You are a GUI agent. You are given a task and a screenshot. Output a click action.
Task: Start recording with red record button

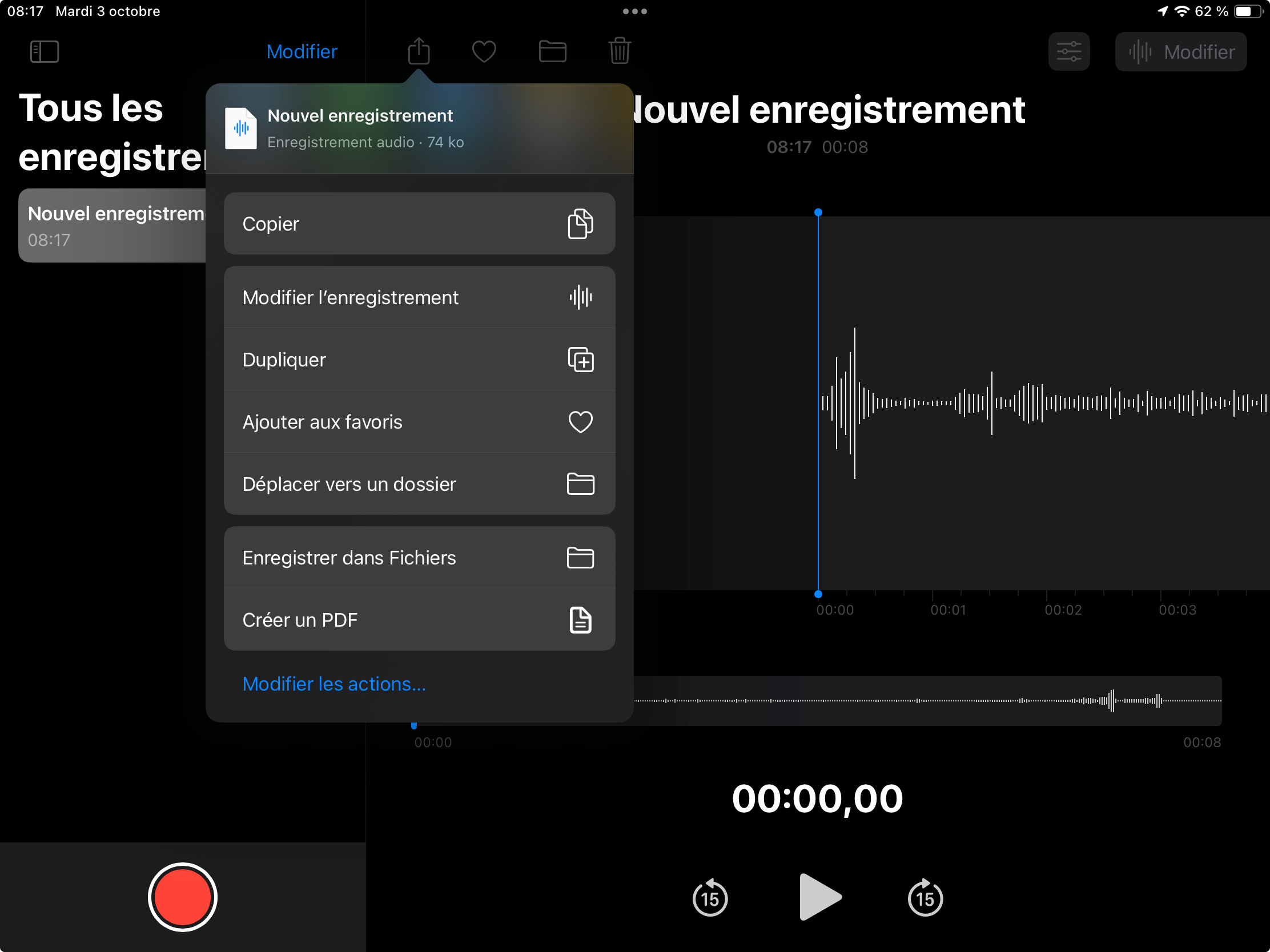(x=182, y=897)
